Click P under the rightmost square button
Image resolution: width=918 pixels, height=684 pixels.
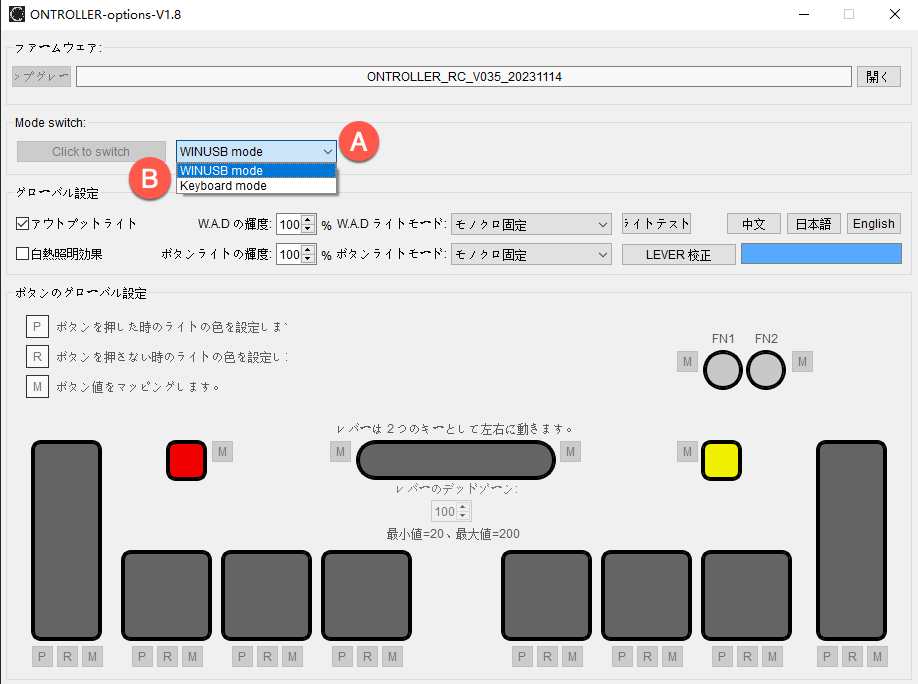pos(722,656)
